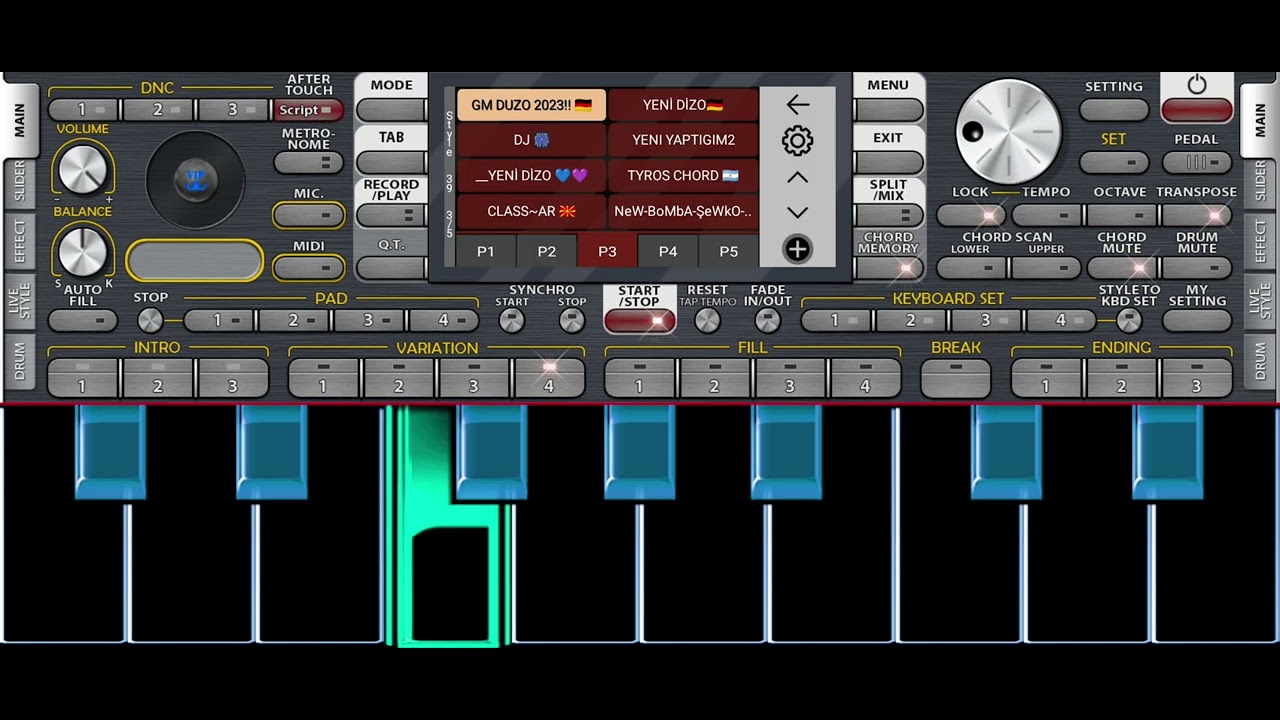Click the SYNCHRO STOP round button
Screen dimensions: 1280x720
[x=572, y=320]
